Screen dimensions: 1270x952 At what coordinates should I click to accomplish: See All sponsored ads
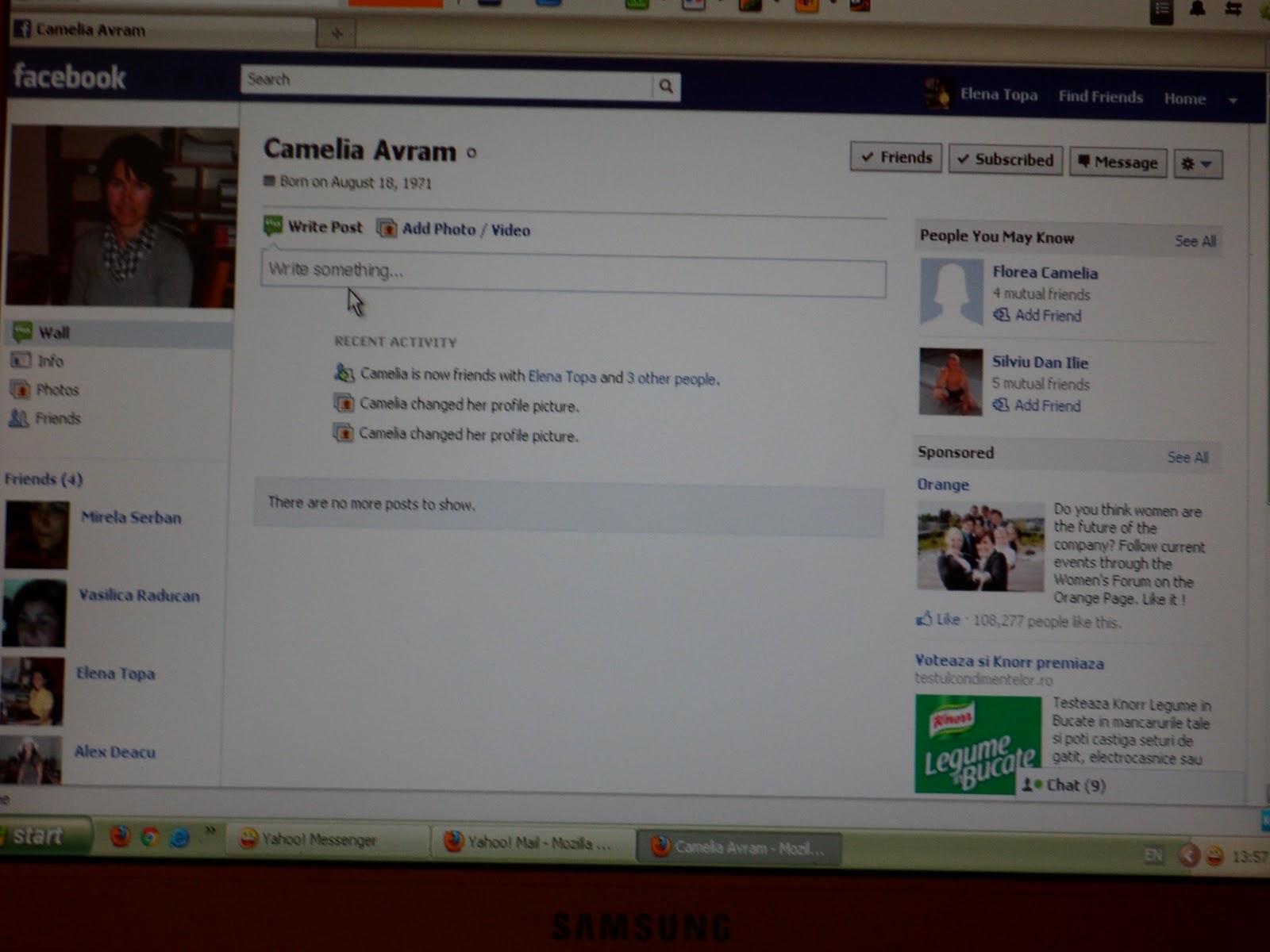(1187, 457)
